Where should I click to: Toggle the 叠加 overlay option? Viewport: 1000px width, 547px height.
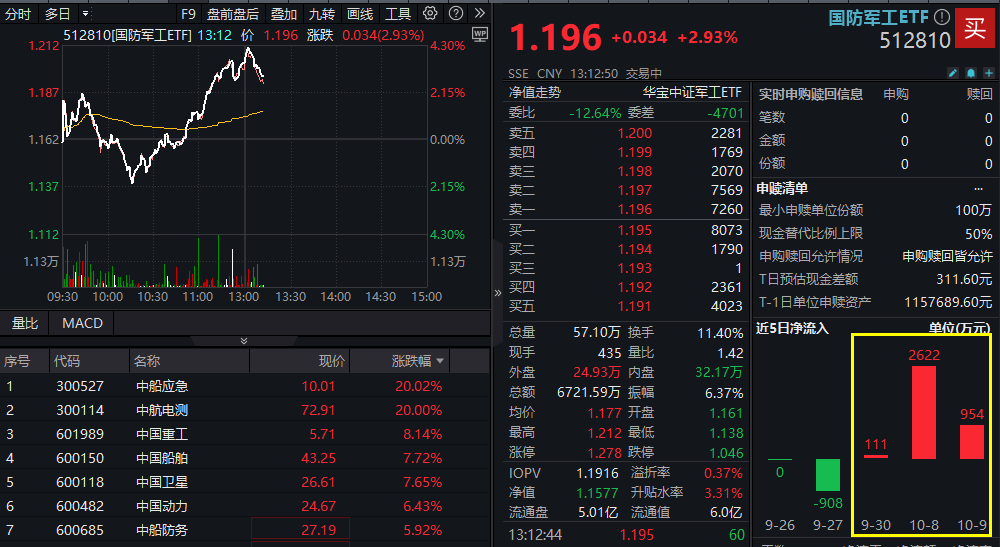pos(284,14)
